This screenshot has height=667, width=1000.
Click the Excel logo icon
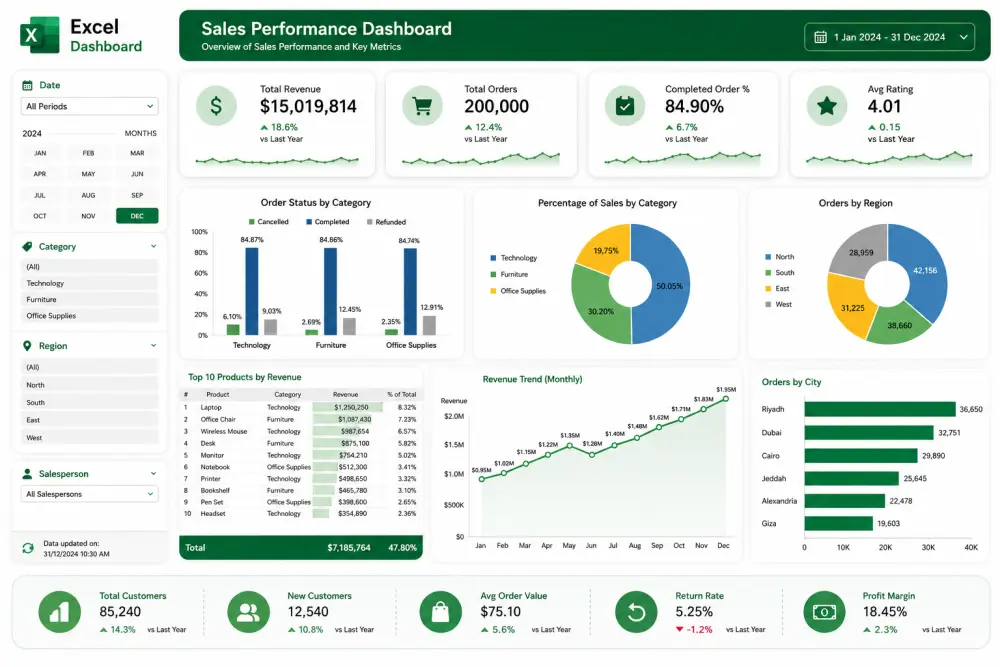pyautogui.click(x=40, y=35)
